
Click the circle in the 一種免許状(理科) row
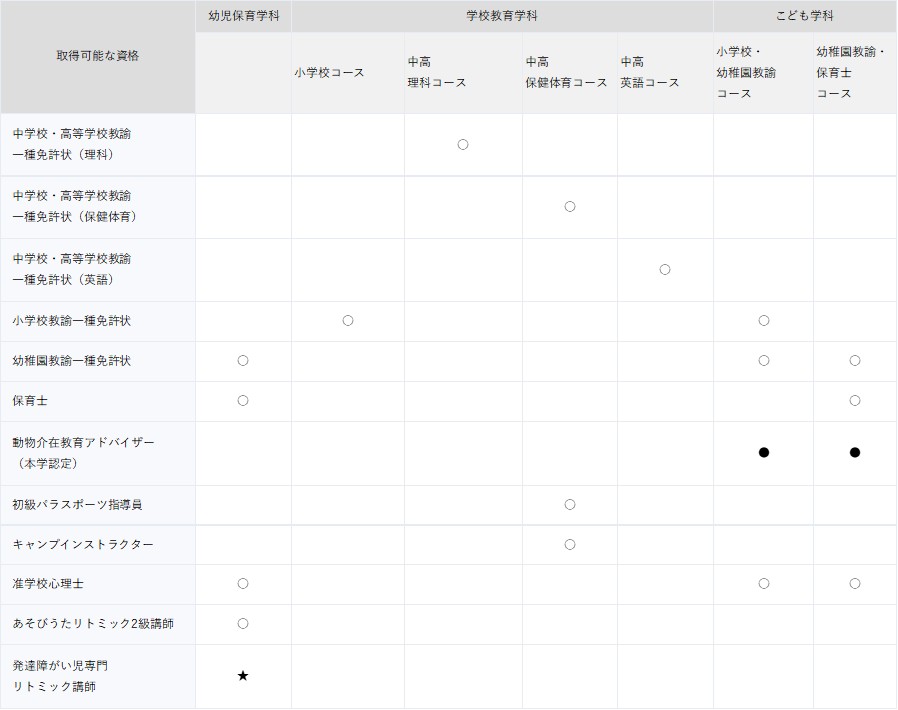point(463,144)
